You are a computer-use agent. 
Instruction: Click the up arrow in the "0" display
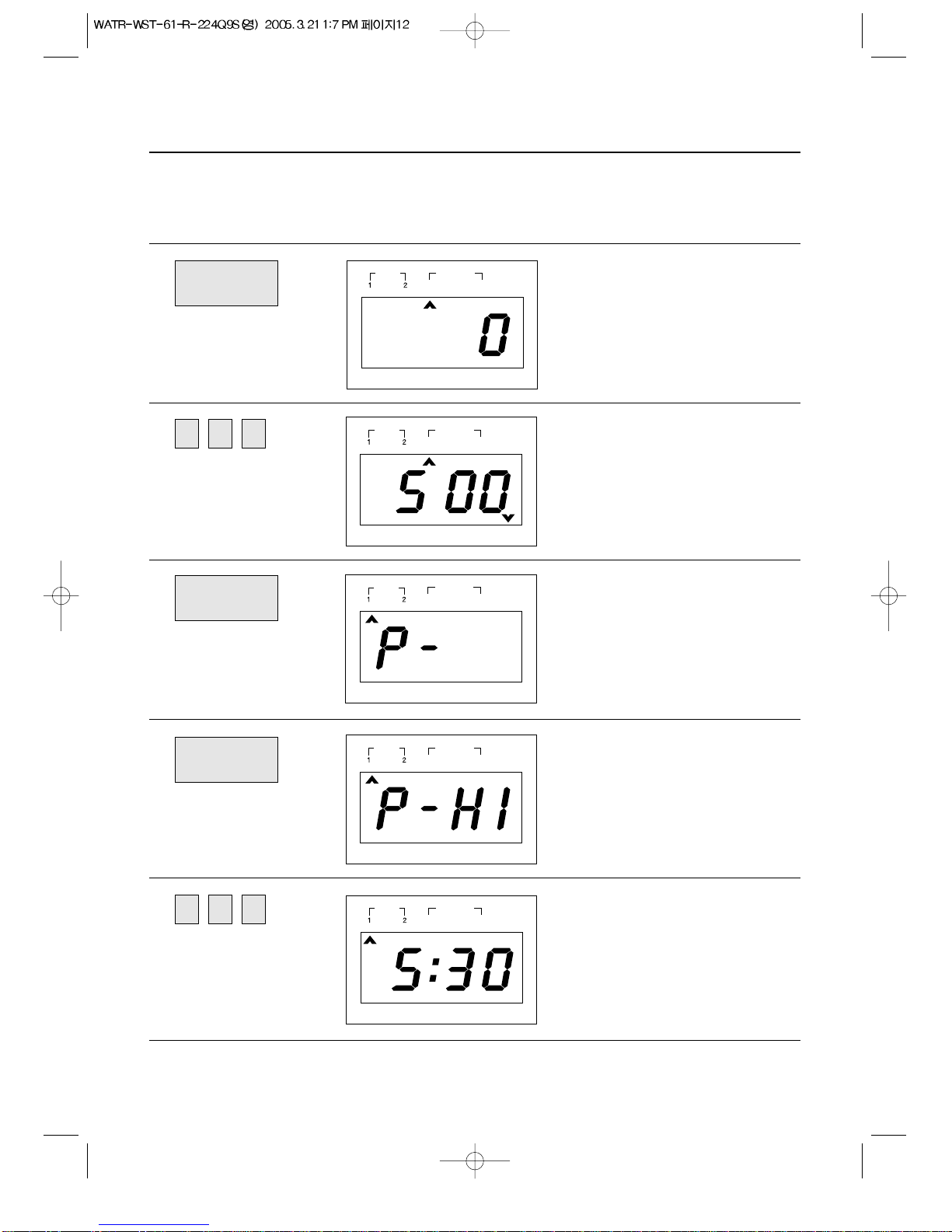tap(430, 305)
